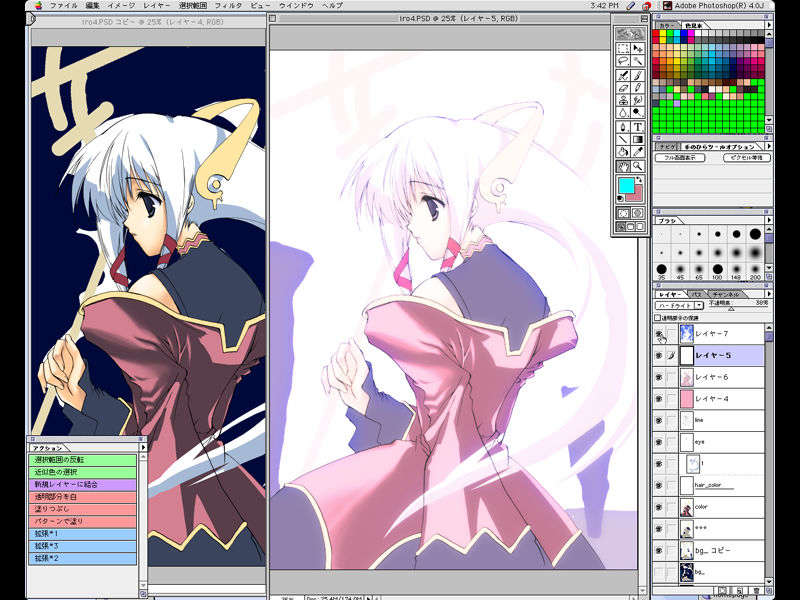The image size is (800, 600).
Task: Click the ピクセル等倍 button
Action: [746, 158]
